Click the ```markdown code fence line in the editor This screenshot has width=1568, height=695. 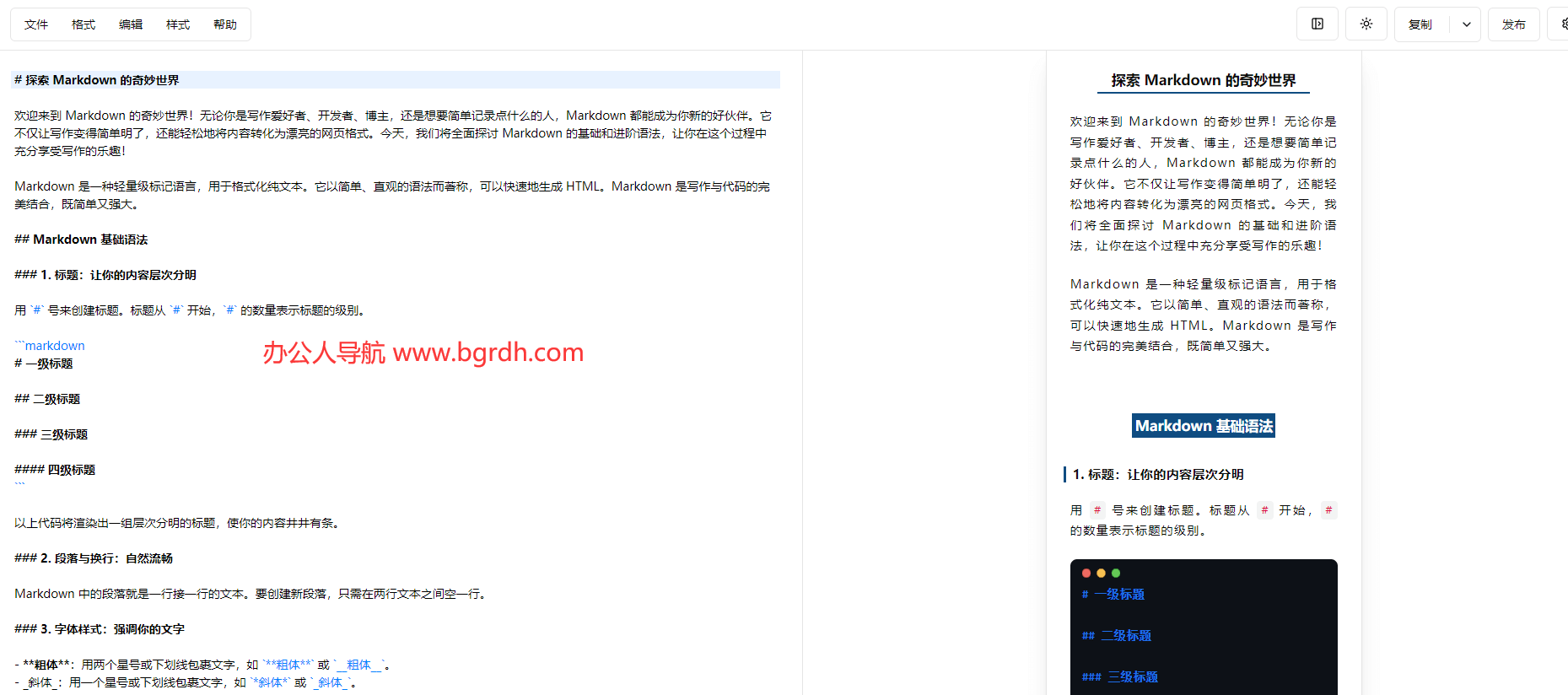(51, 346)
